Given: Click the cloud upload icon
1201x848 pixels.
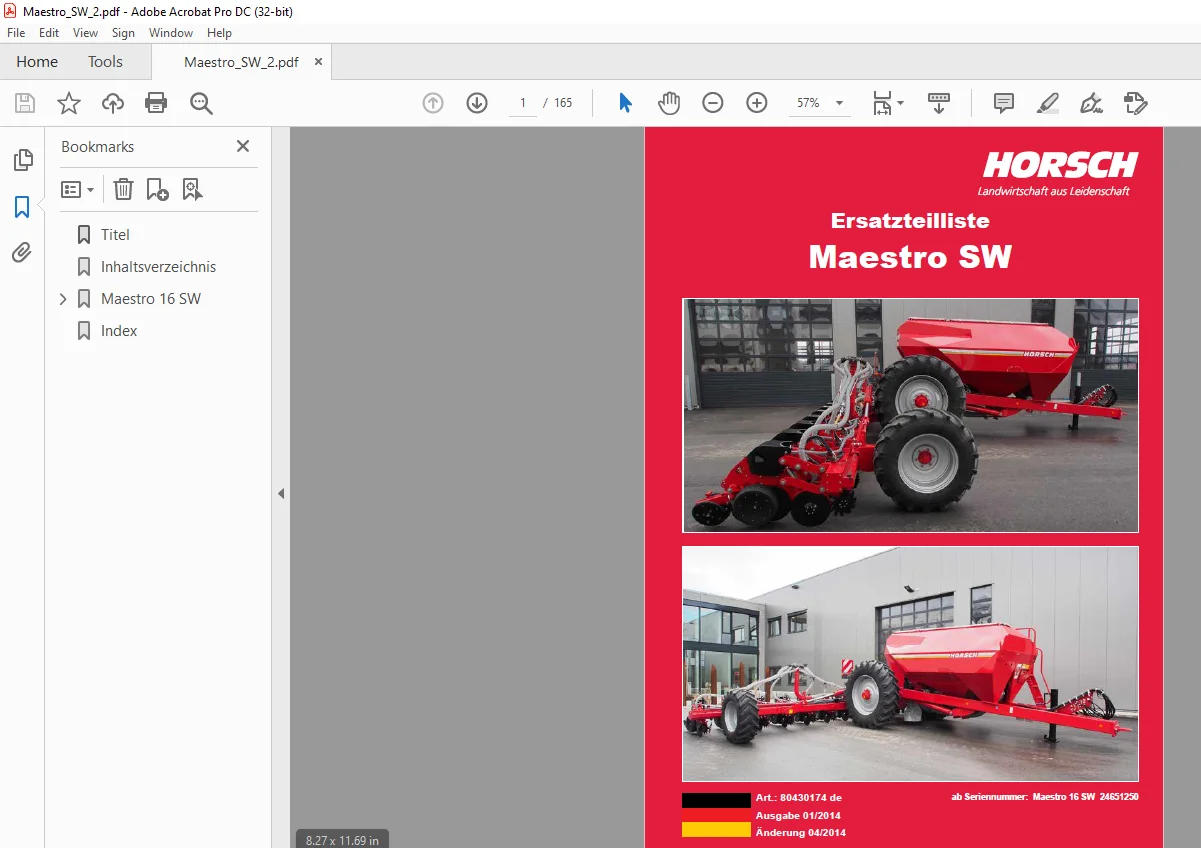Looking at the screenshot, I should coord(113,103).
